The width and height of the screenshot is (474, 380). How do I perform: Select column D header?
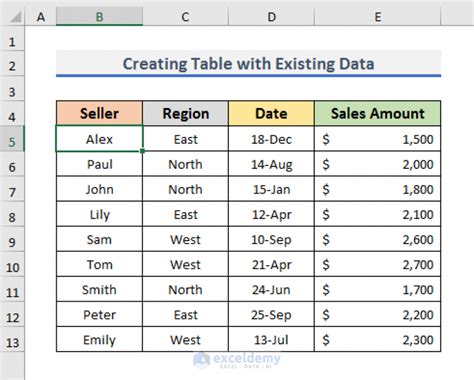pyautogui.click(x=271, y=17)
